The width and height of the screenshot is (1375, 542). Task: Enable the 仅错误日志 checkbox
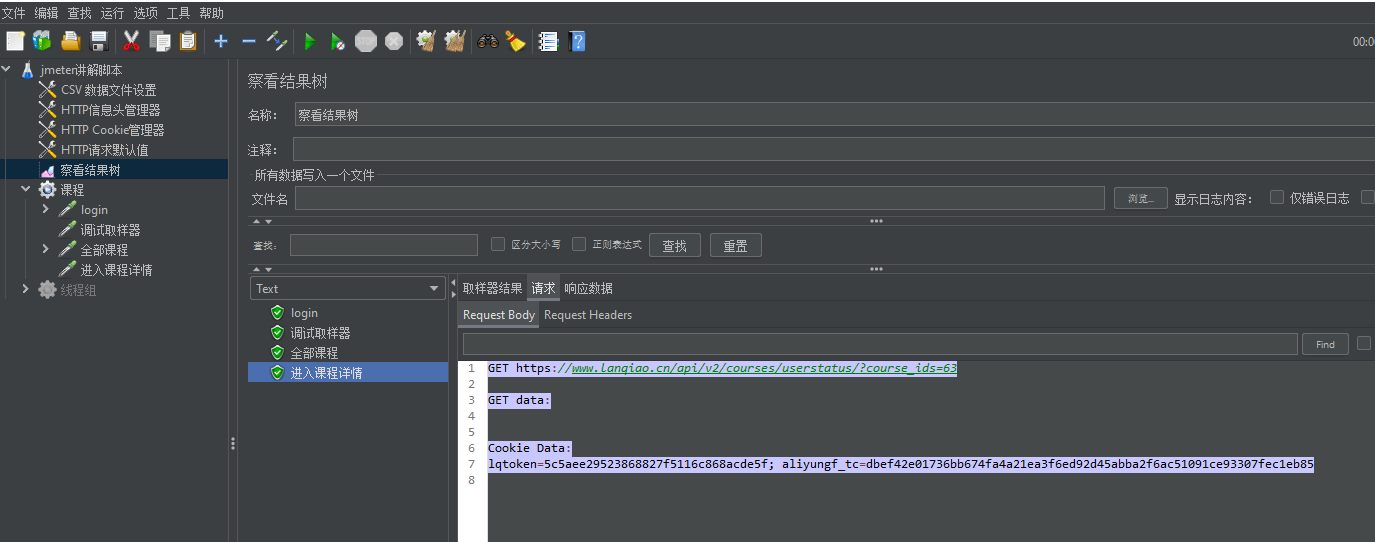1277,197
